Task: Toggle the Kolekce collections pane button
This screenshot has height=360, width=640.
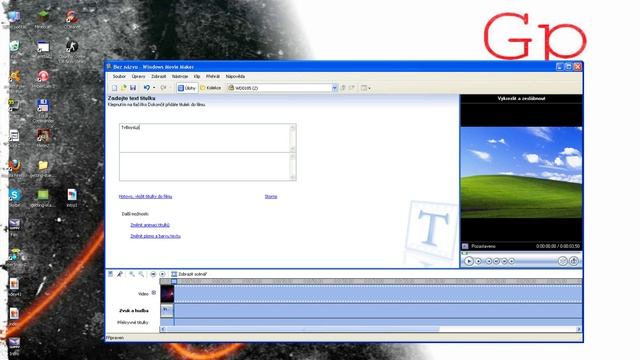Action: pyautogui.click(x=211, y=88)
